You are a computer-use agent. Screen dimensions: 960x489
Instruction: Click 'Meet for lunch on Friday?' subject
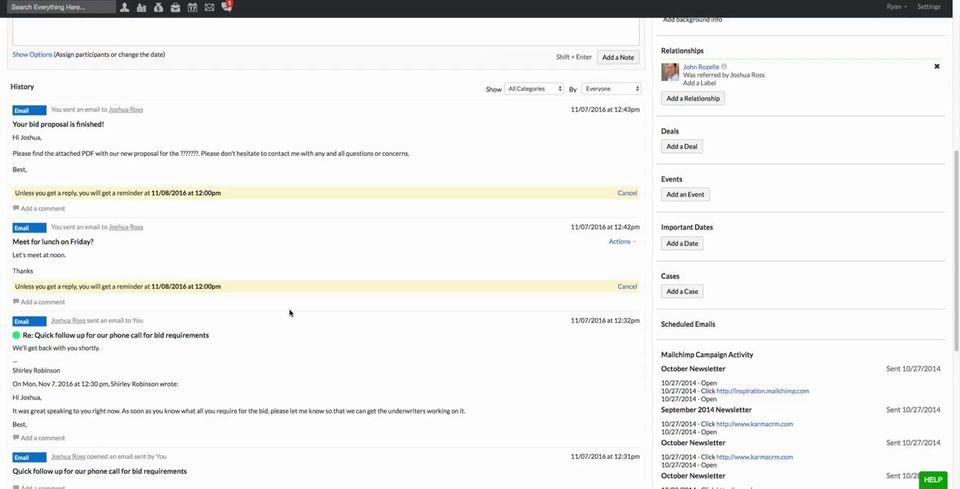pyautogui.click(x=53, y=242)
